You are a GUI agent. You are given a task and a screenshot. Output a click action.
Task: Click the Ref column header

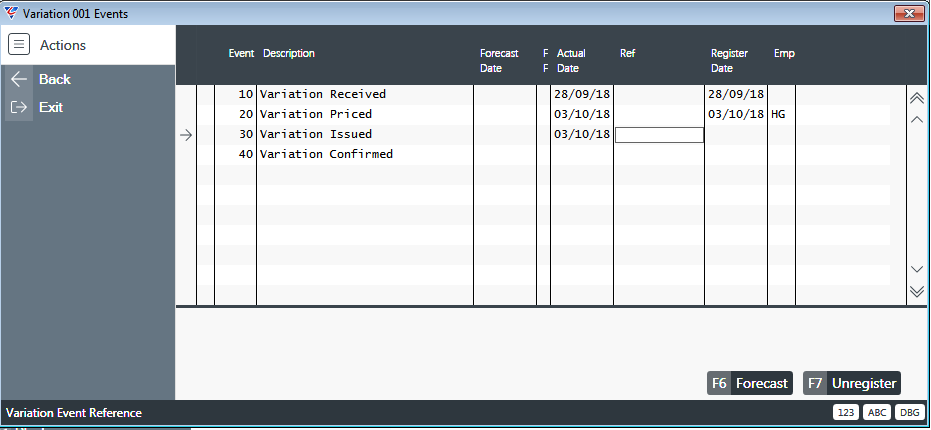(x=628, y=53)
